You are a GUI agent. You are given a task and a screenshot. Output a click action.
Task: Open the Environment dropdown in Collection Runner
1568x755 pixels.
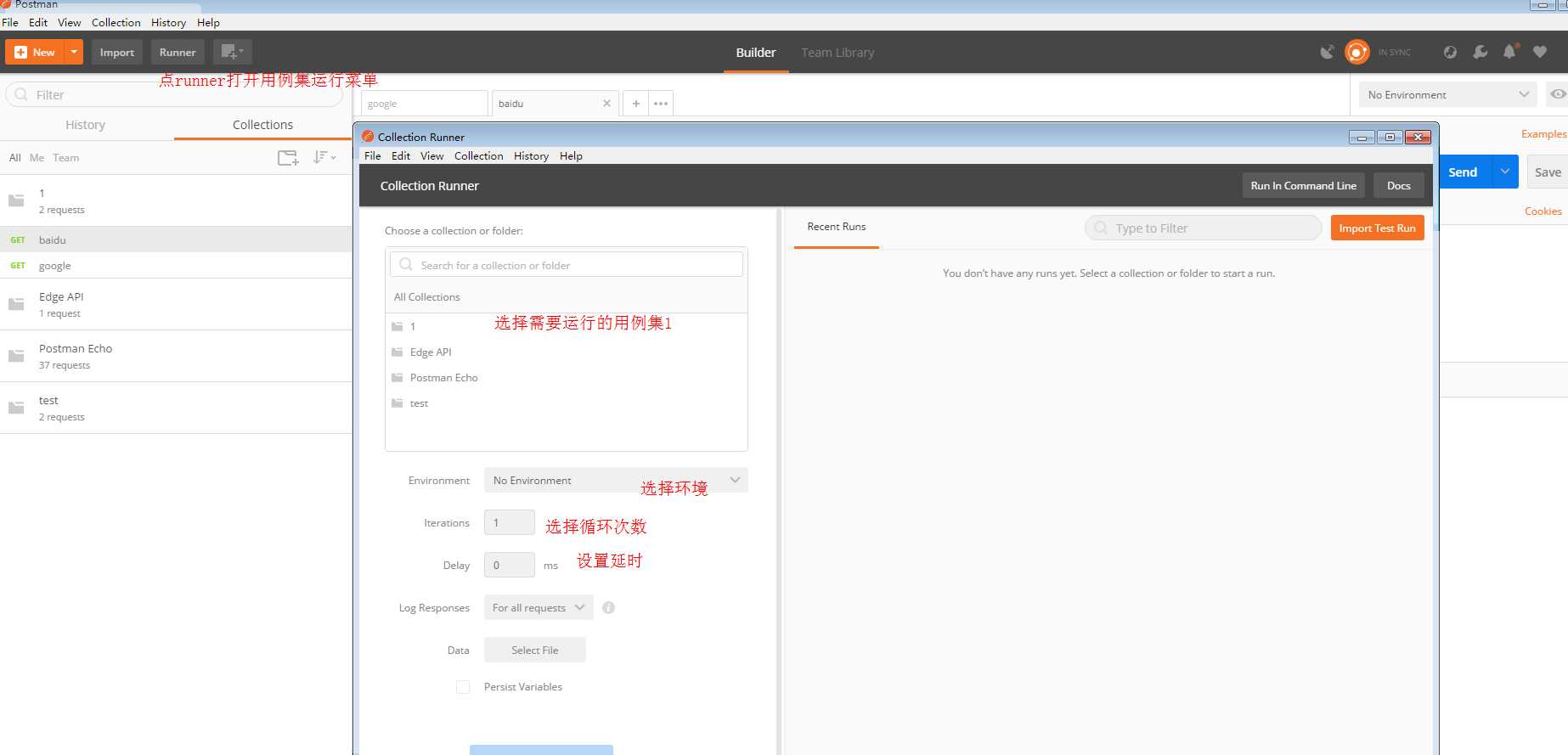click(x=616, y=480)
